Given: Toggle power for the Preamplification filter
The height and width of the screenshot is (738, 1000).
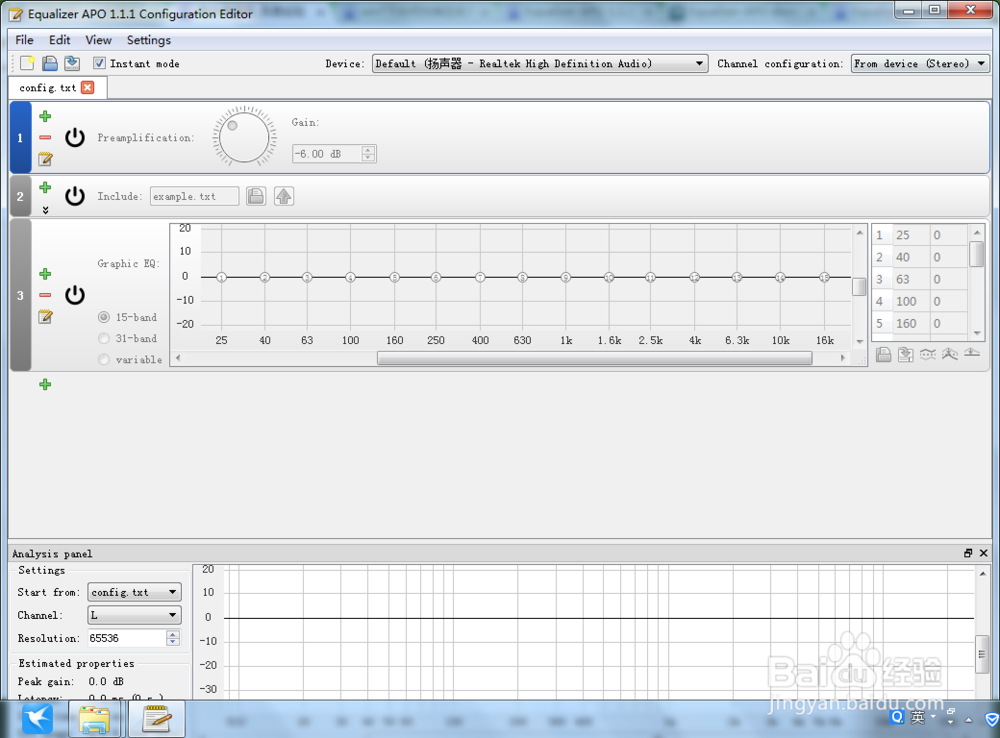Looking at the screenshot, I should coord(75,137).
